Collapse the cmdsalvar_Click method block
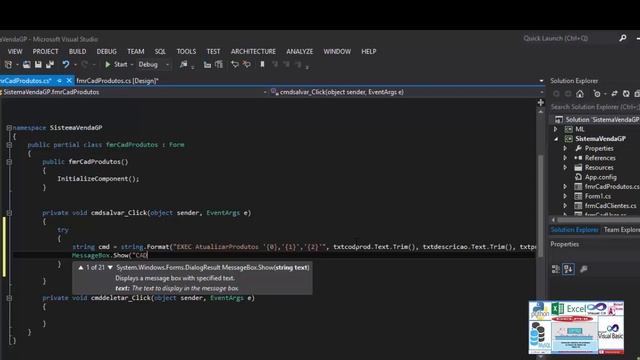This screenshot has height=360, width=640. click(9, 213)
